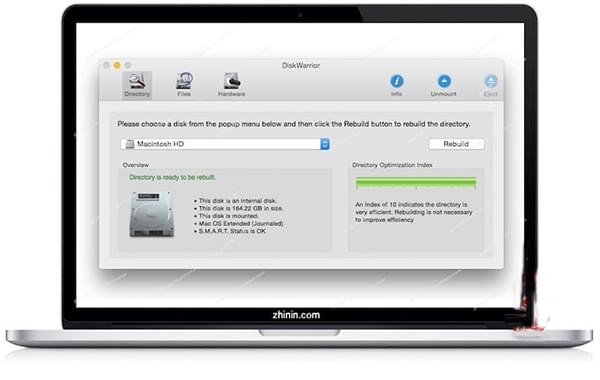Click "Mac OS Extended (Journaled)" line

pyautogui.click(x=239, y=223)
